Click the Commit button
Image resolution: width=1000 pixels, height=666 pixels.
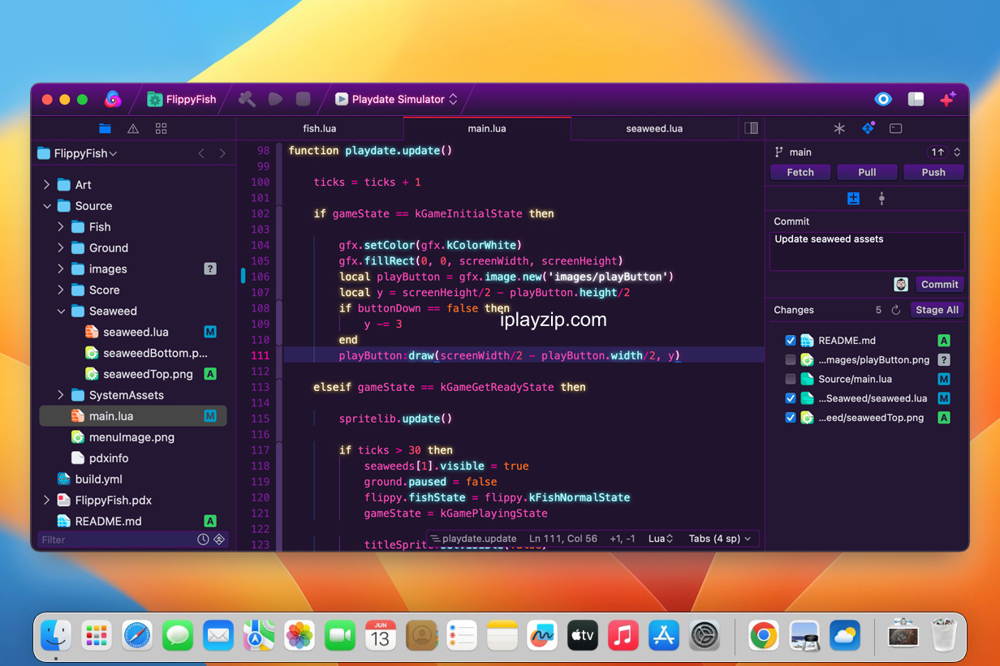[939, 284]
